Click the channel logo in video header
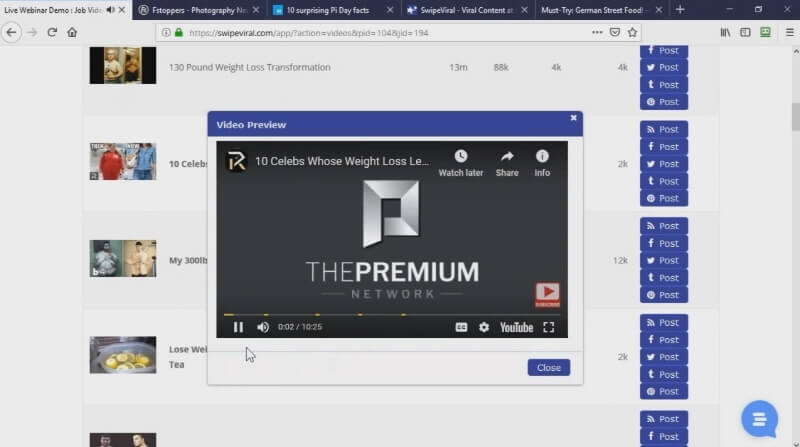Image resolution: width=800 pixels, height=447 pixels. (x=236, y=161)
